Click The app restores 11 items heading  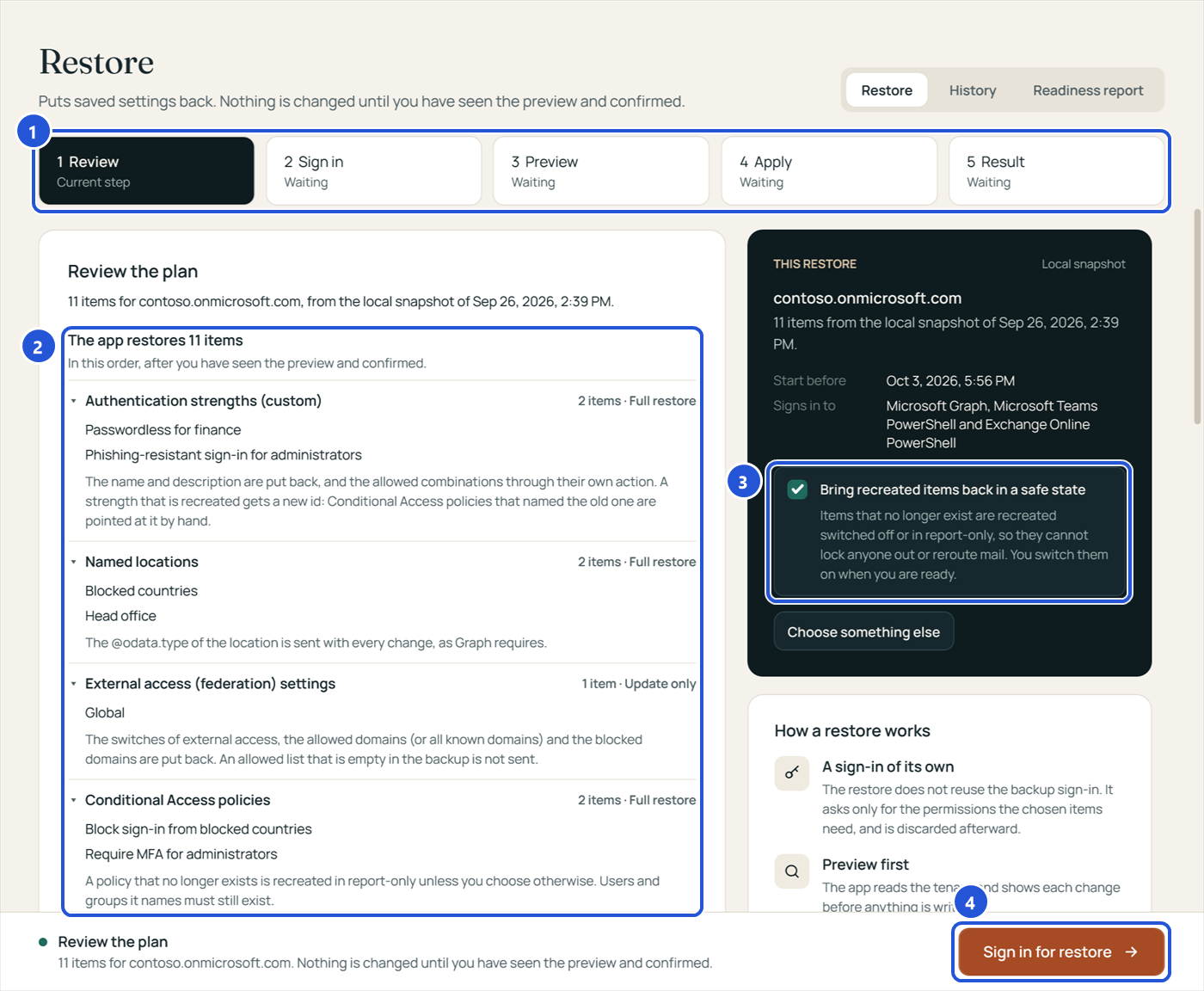pos(156,341)
